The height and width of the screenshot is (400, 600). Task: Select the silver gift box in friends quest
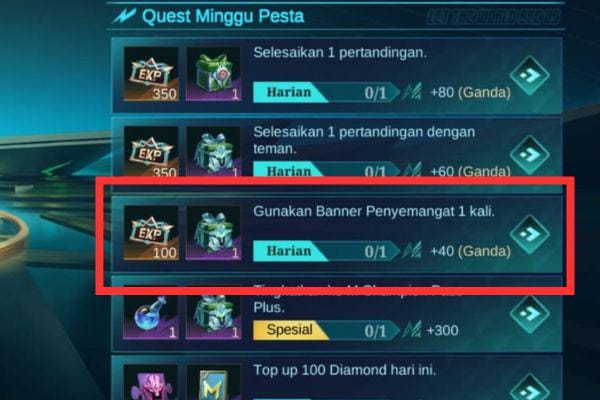pos(214,151)
